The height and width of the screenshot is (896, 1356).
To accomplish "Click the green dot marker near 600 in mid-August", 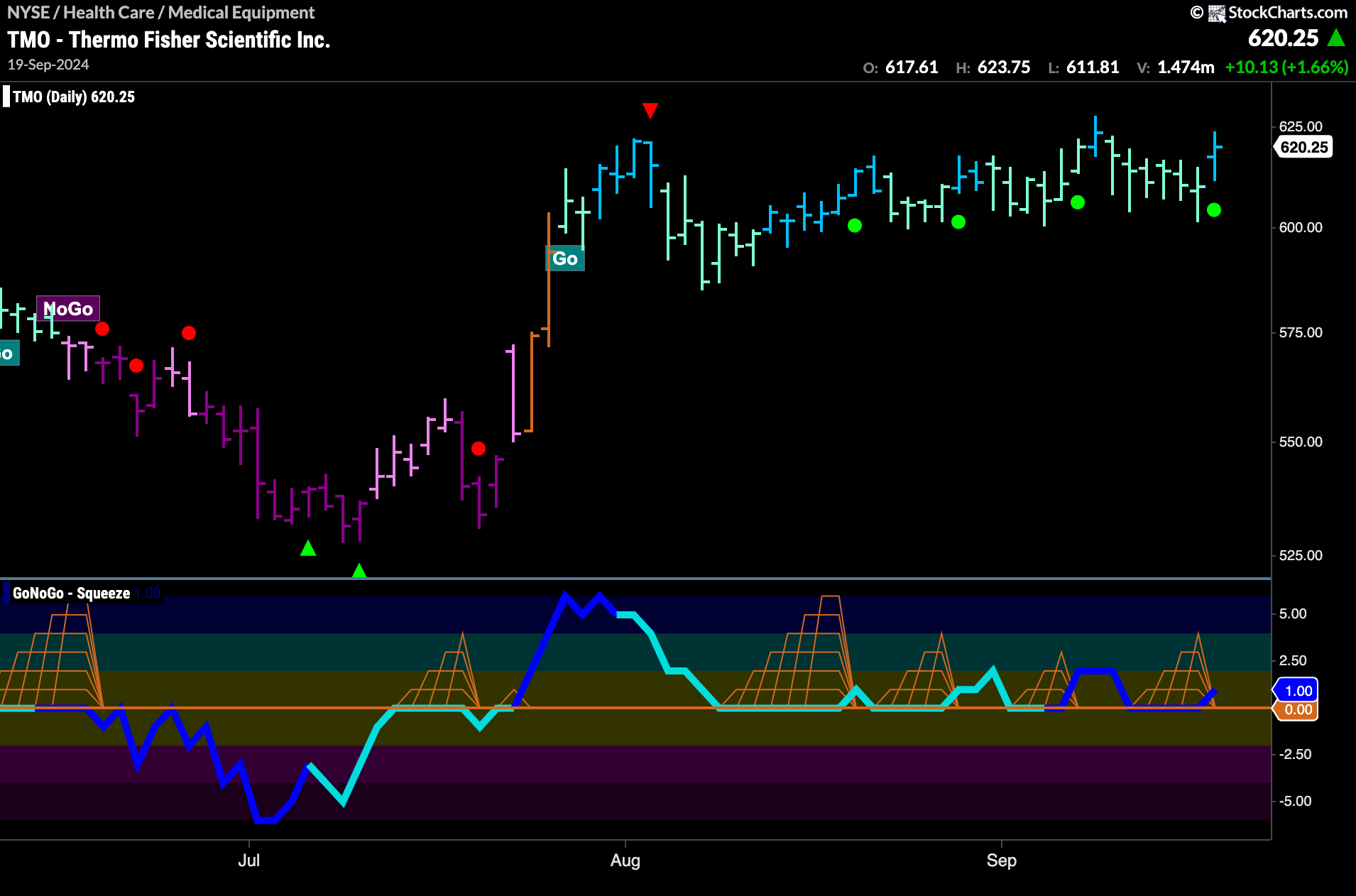I will (x=855, y=225).
